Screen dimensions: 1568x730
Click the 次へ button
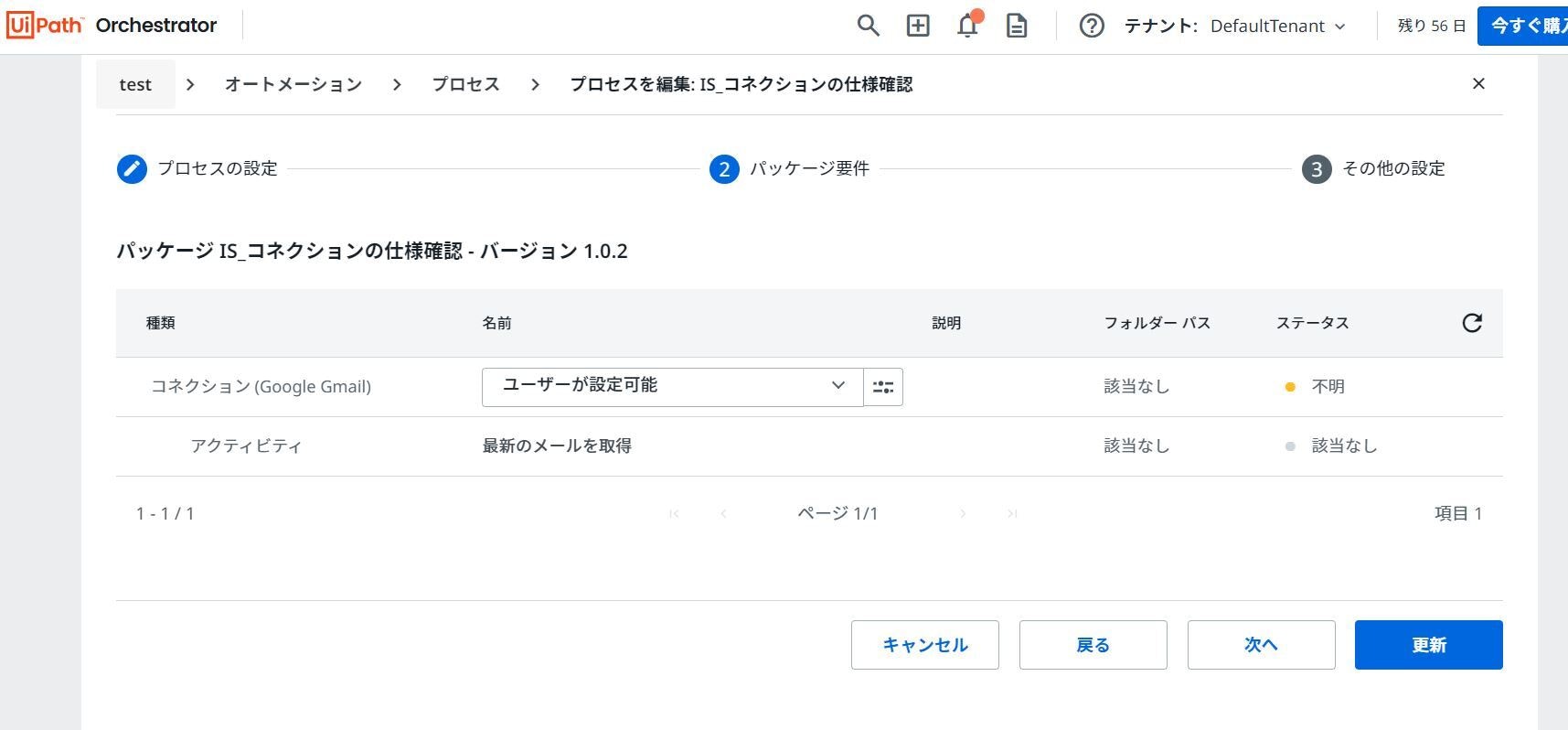point(1262,645)
